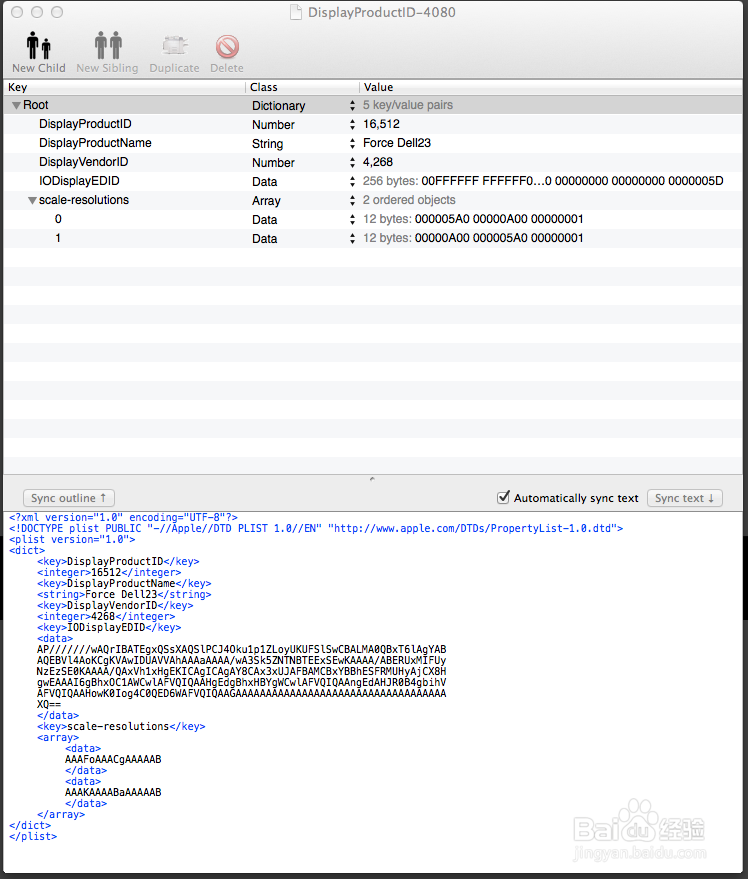Click value 00000A00 000005A0 00000001
Screen dimensions: 748x879
pyautogui.click(x=499, y=238)
